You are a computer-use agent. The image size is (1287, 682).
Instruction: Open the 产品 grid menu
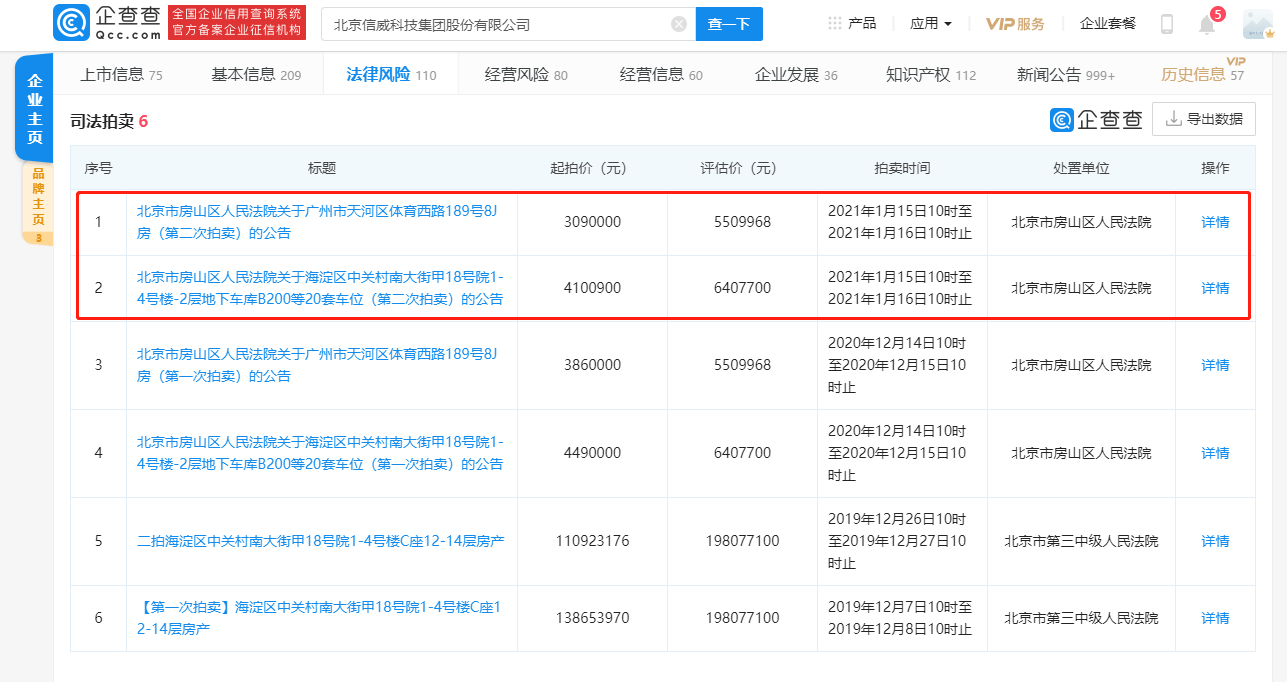[852, 23]
